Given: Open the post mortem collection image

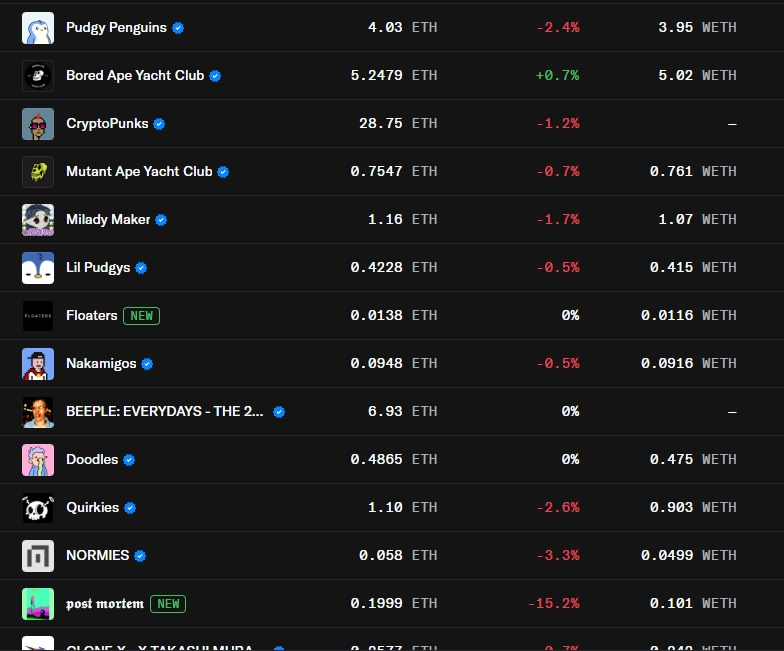Looking at the screenshot, I should click(x=38, y=604).
